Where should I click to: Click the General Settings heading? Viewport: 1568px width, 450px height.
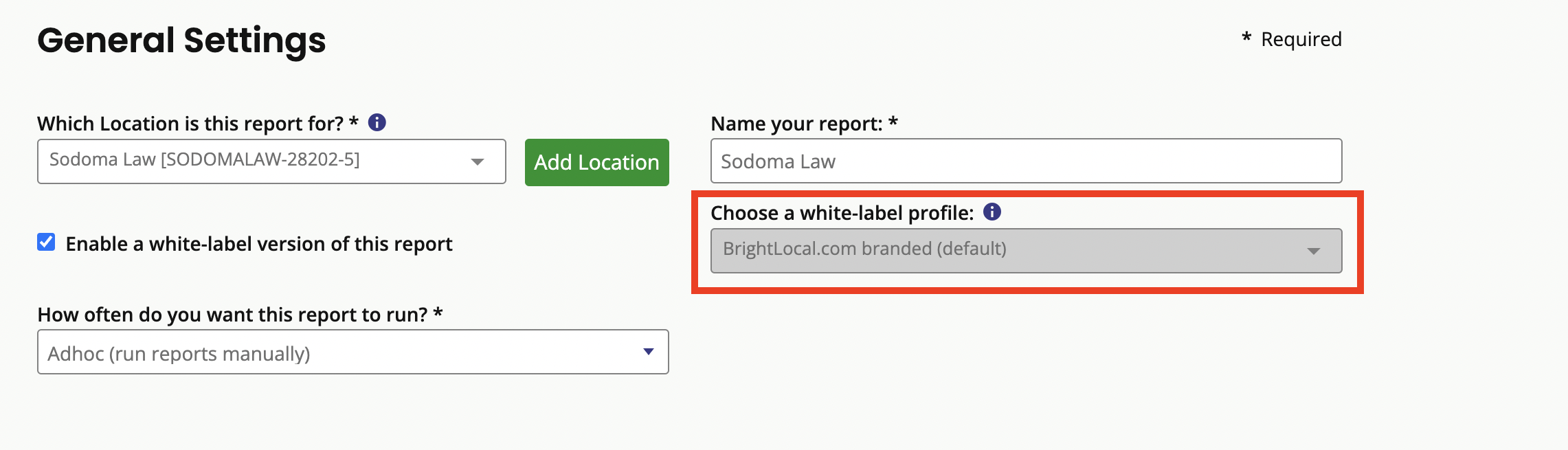tap(181, 40)
